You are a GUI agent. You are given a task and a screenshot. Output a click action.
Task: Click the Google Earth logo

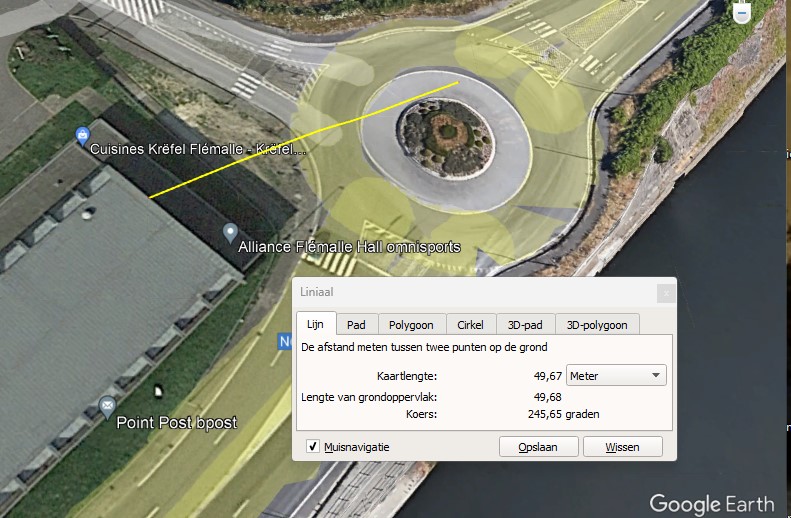(712, 503)
